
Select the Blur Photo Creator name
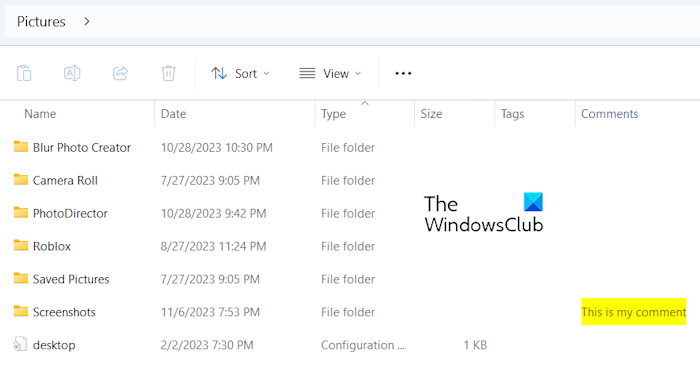[82, 147]
